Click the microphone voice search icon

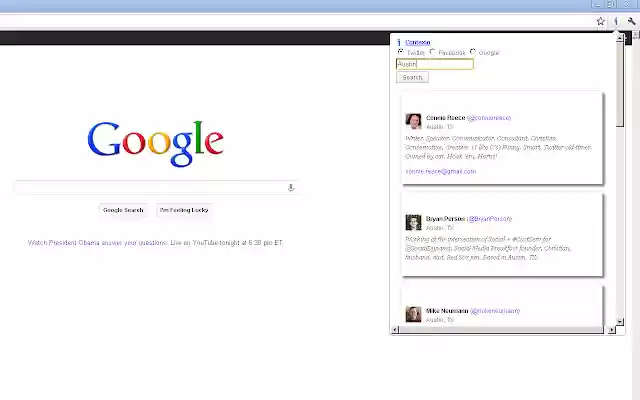click(x=291, y=188)
